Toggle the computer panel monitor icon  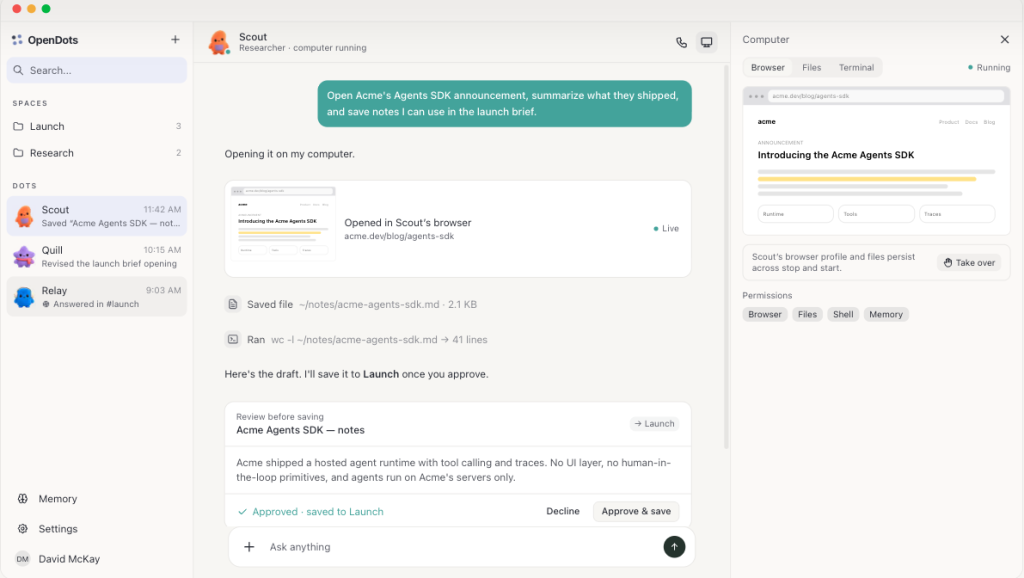[707, 42]
